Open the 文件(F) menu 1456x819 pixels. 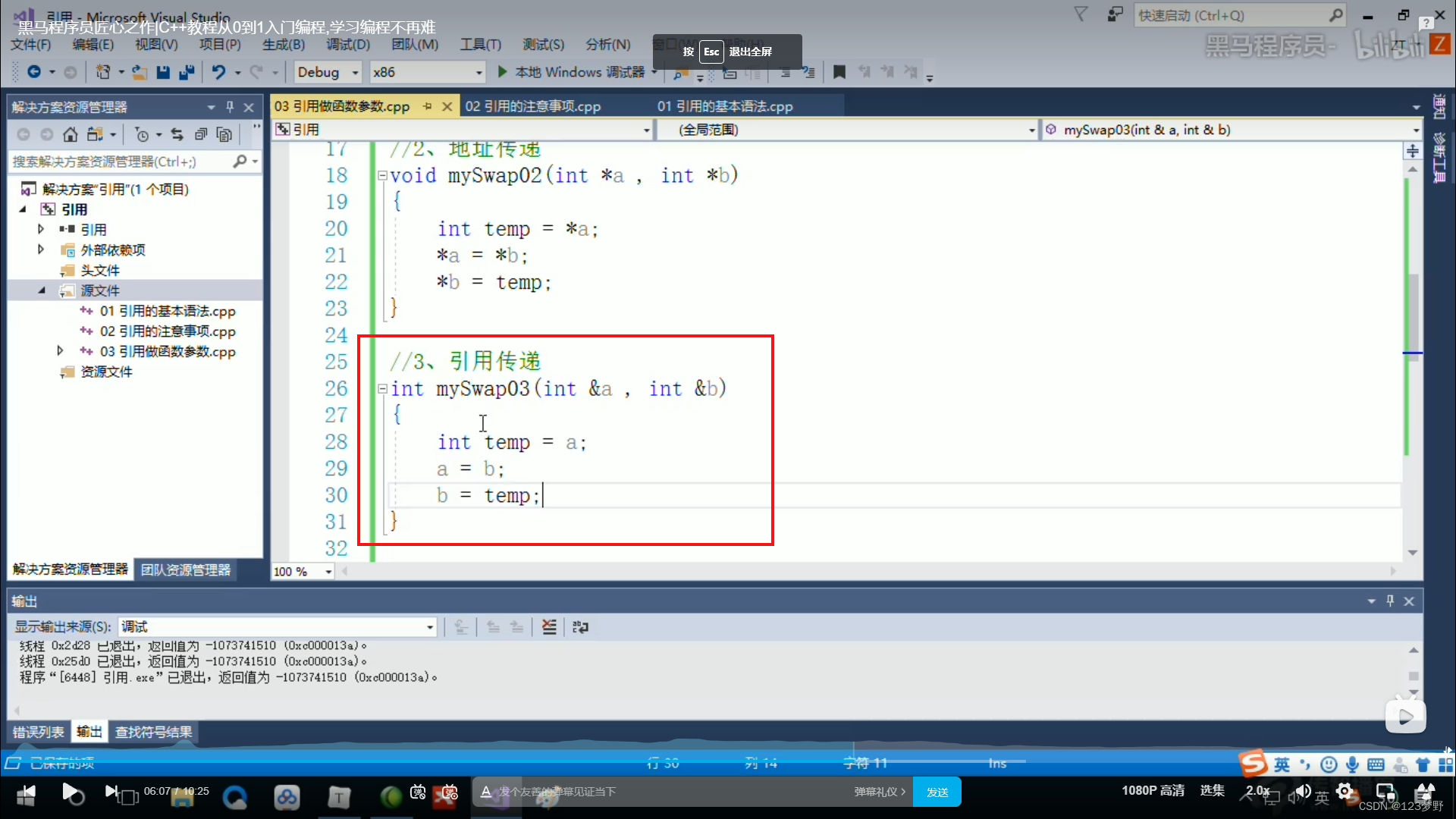click(x=31, y=45)
